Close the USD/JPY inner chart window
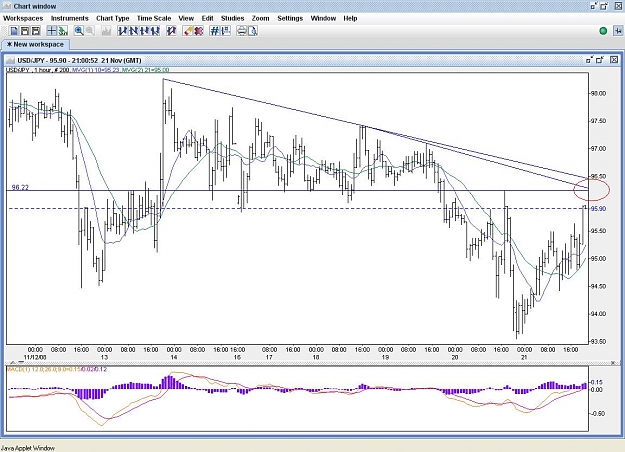This screenshot has height=452, width=625. [x=614, y=60]
